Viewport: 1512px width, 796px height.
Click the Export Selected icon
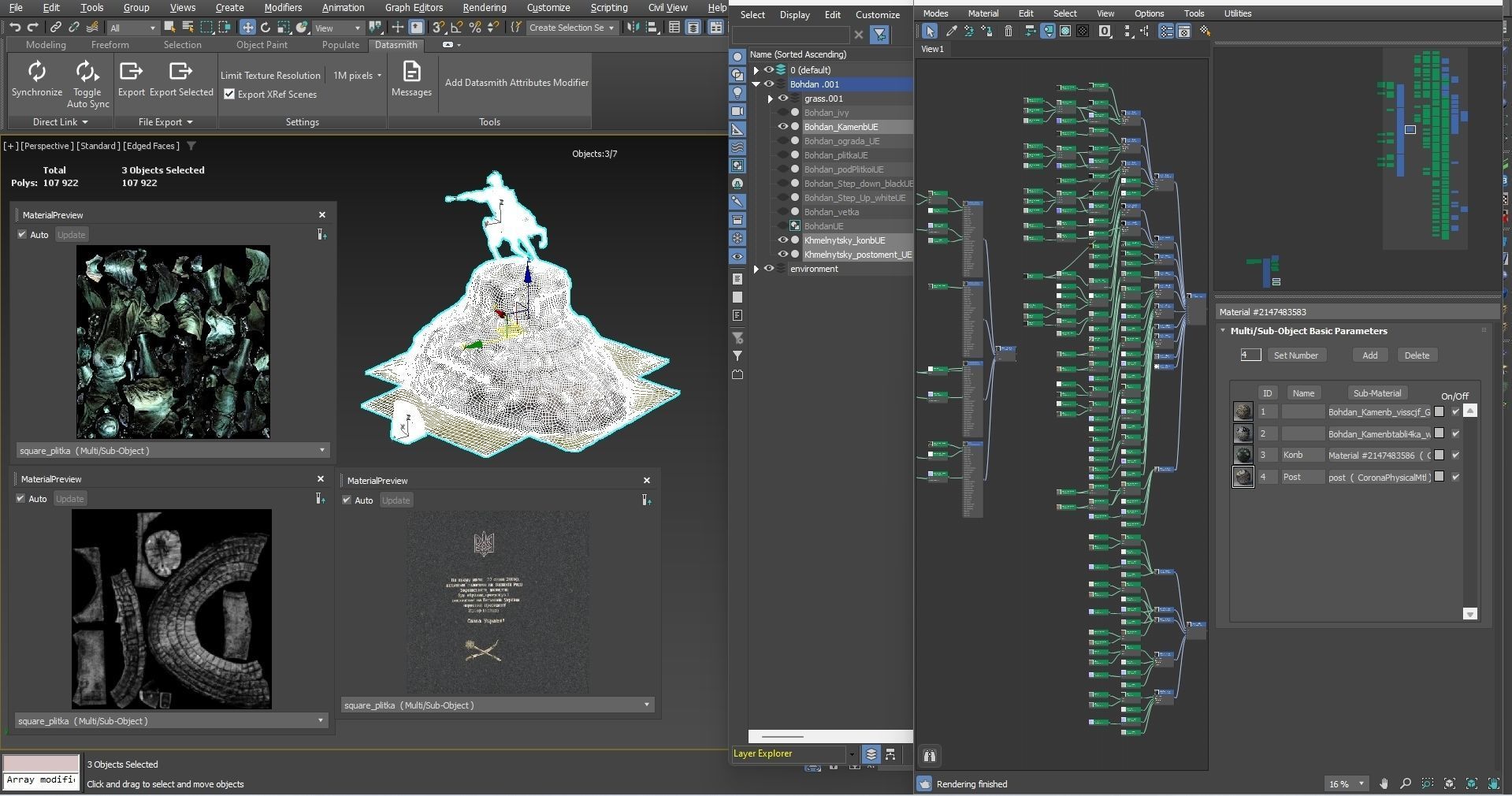[181, 73]
